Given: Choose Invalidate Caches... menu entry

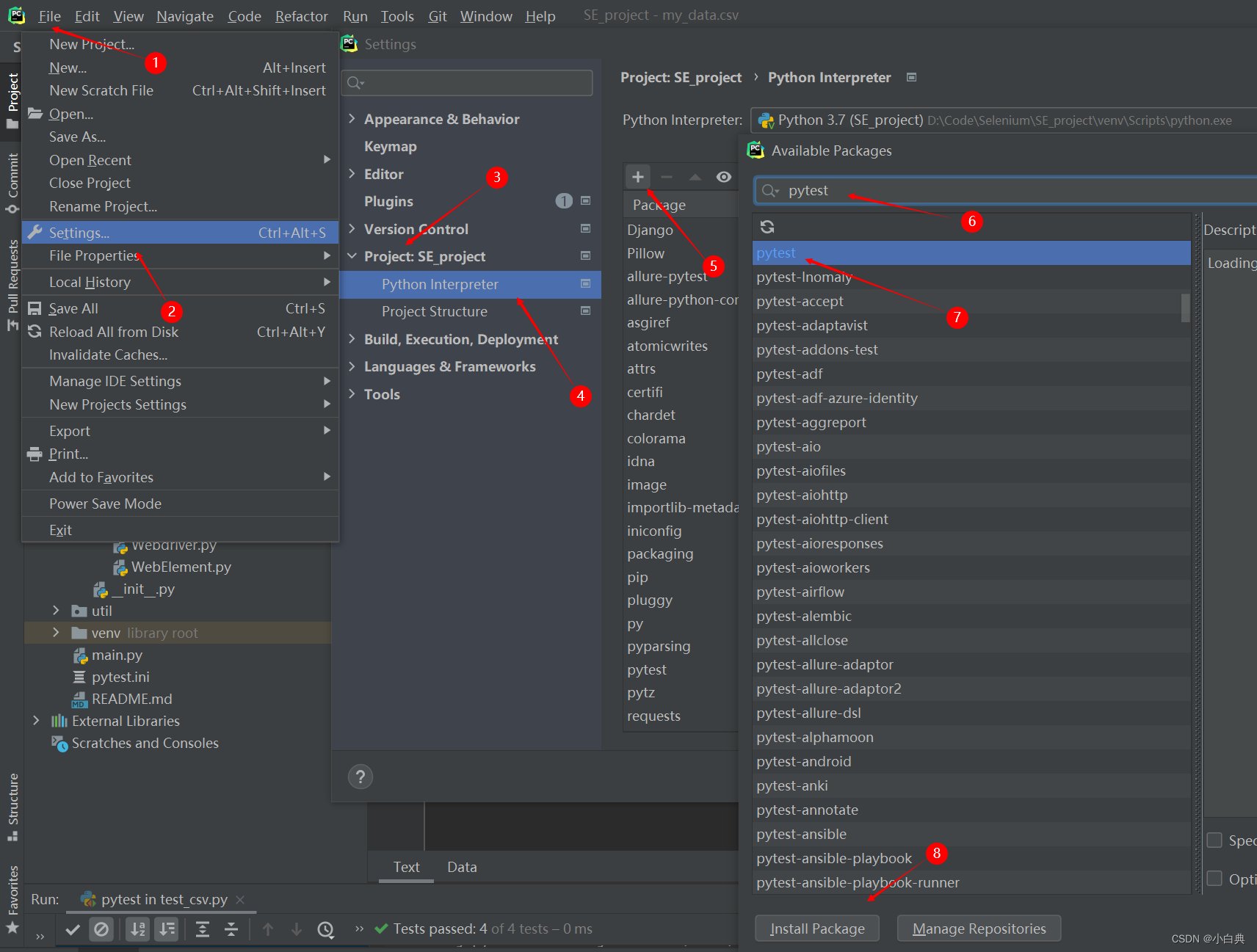Looking at the screenshot, I should pos(181,355).
